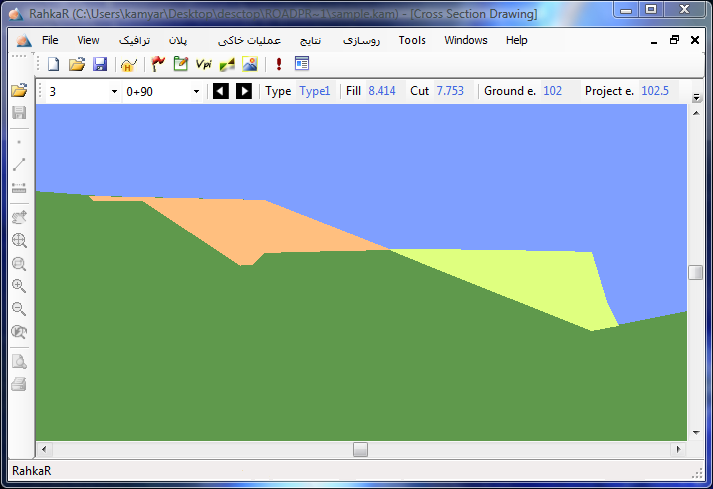Click the red exclamation mark icon

(279, 64)
